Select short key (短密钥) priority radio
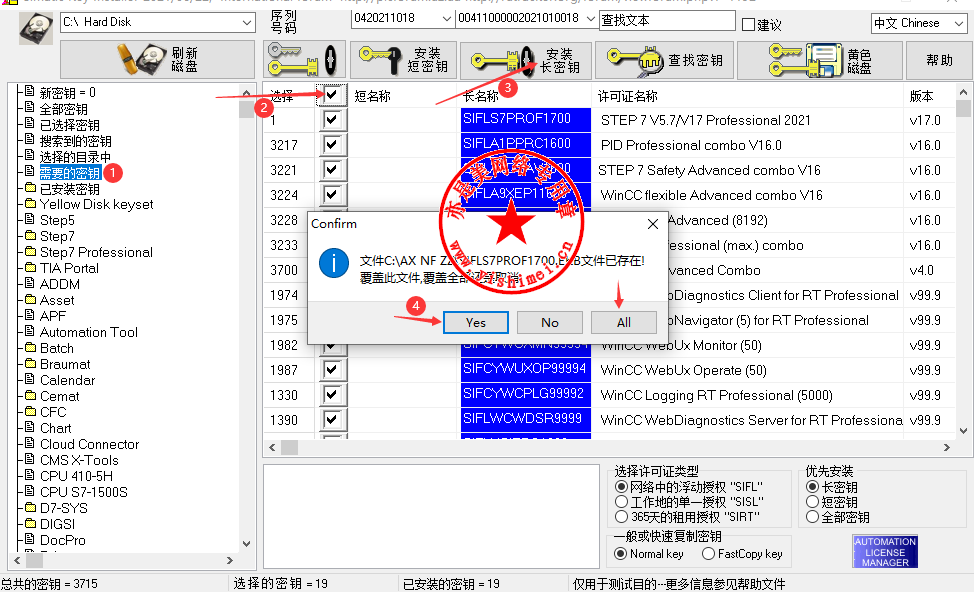Viewport: 974px width, 592px height. [x=812, y=501]
